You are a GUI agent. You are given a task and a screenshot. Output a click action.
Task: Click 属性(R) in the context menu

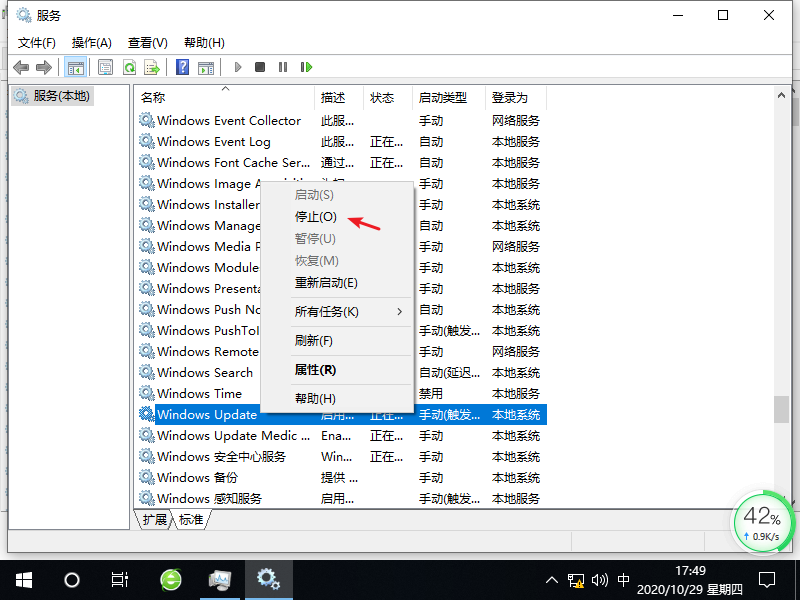coord(315,370)
